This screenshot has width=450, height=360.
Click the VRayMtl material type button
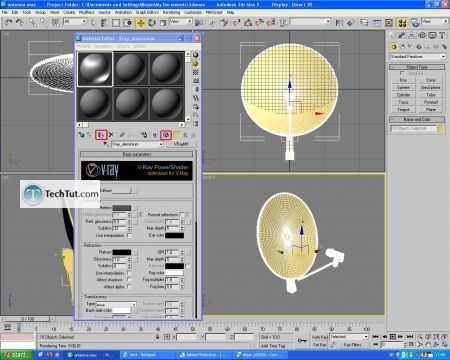click(181, 144)
